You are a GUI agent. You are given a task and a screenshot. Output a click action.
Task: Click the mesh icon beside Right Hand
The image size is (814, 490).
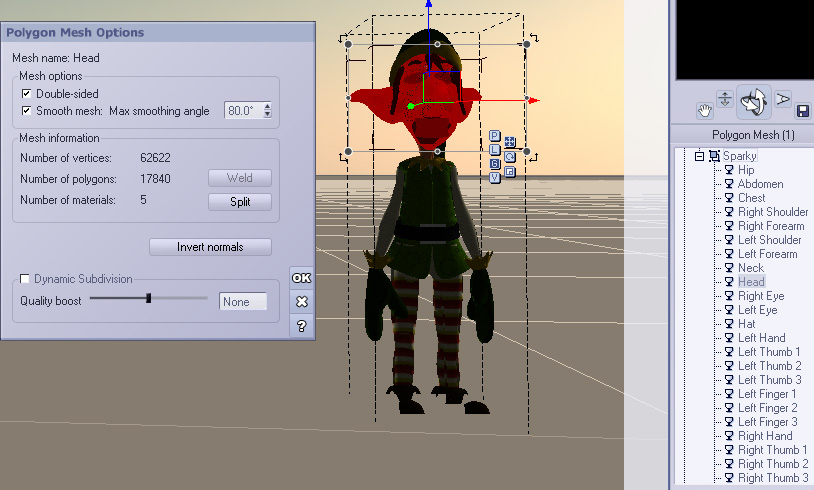[x=729, y=436]
